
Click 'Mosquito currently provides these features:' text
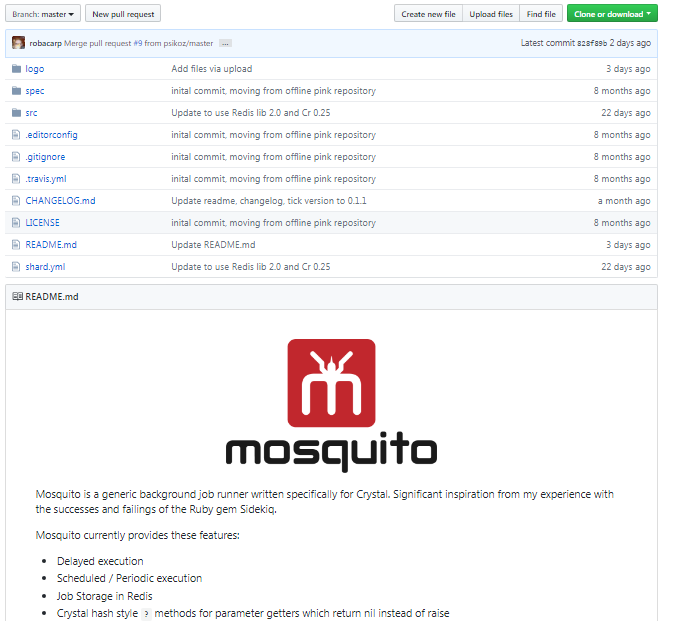137,535
